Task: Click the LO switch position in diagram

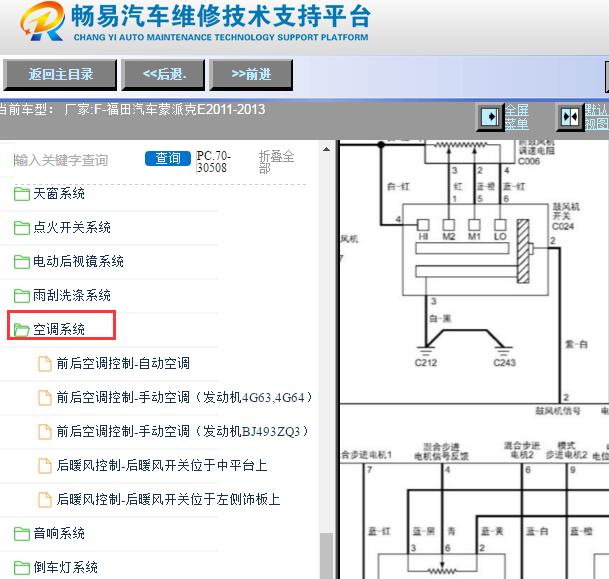Action: coord(500,225)
